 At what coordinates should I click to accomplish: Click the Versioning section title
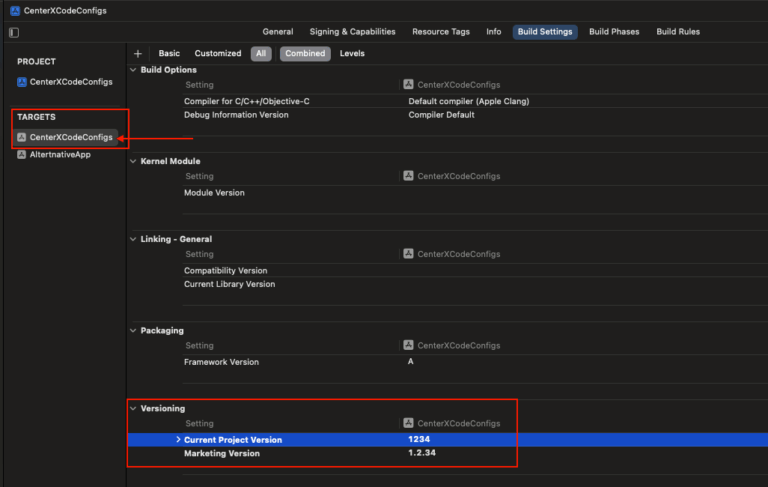point(163,408)
